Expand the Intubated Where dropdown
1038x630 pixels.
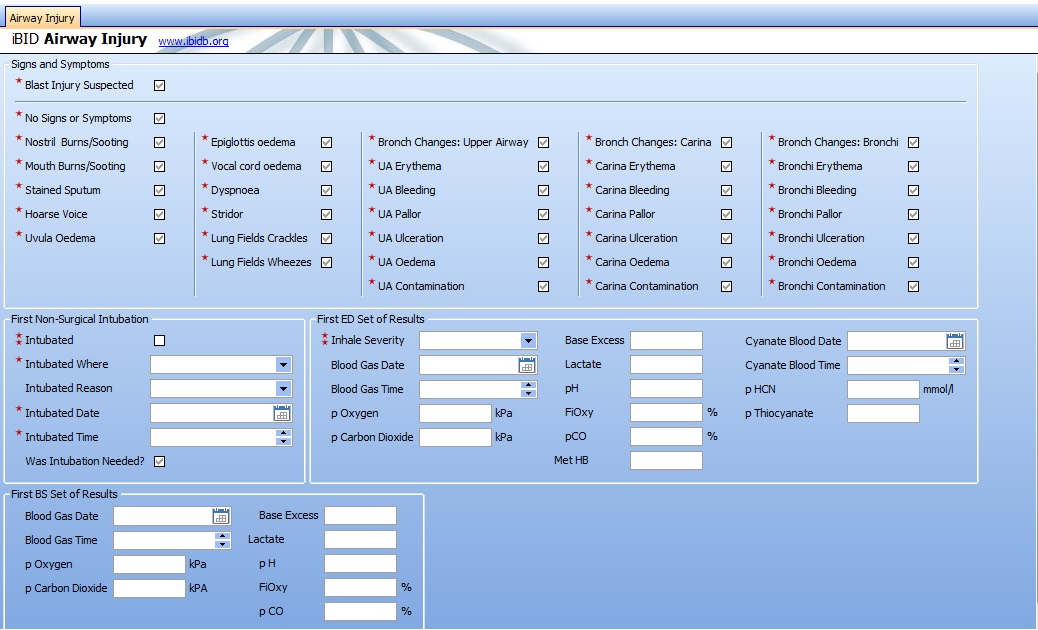(x=283, y=365)
